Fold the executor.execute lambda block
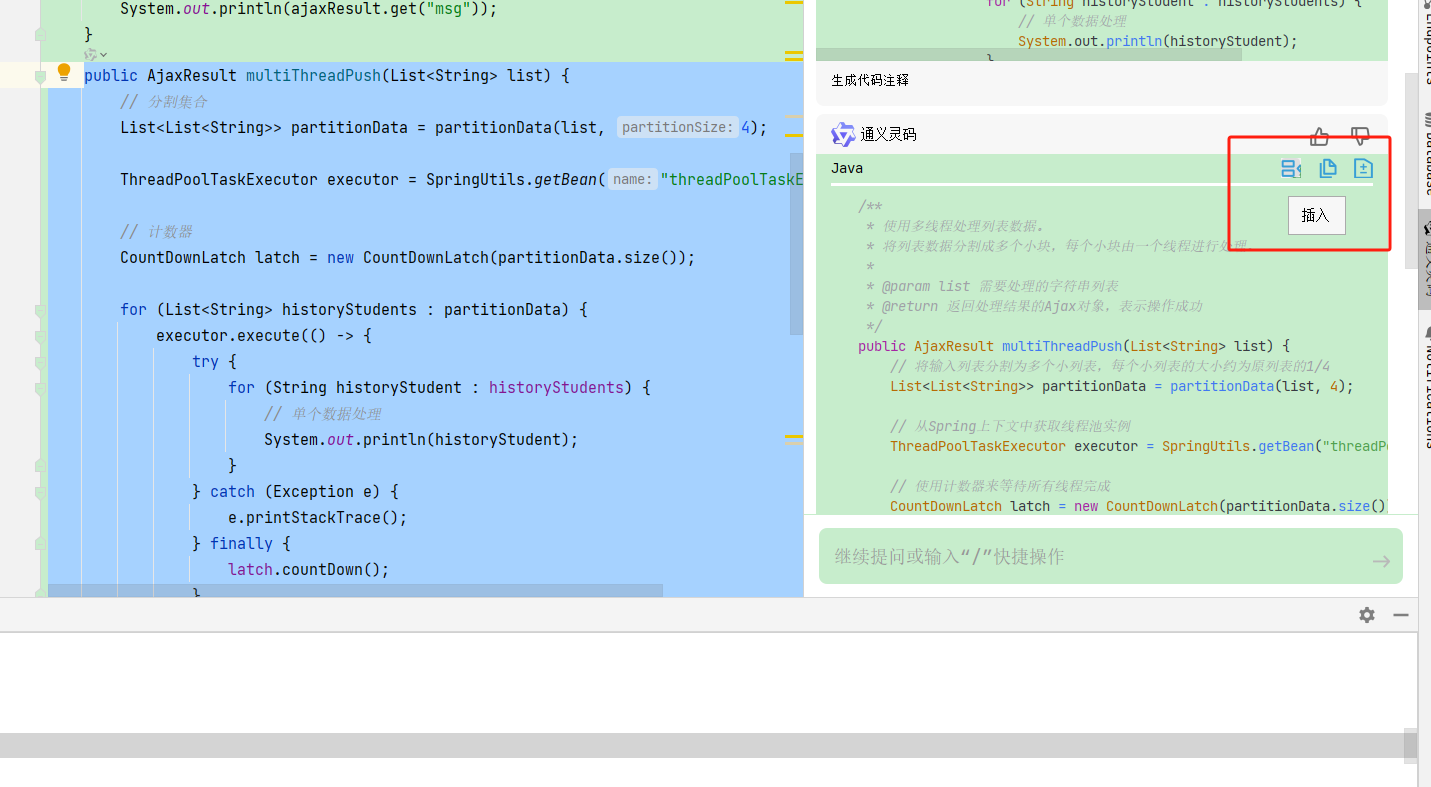Screen dimensions: 1431x787 click(40, 336)
